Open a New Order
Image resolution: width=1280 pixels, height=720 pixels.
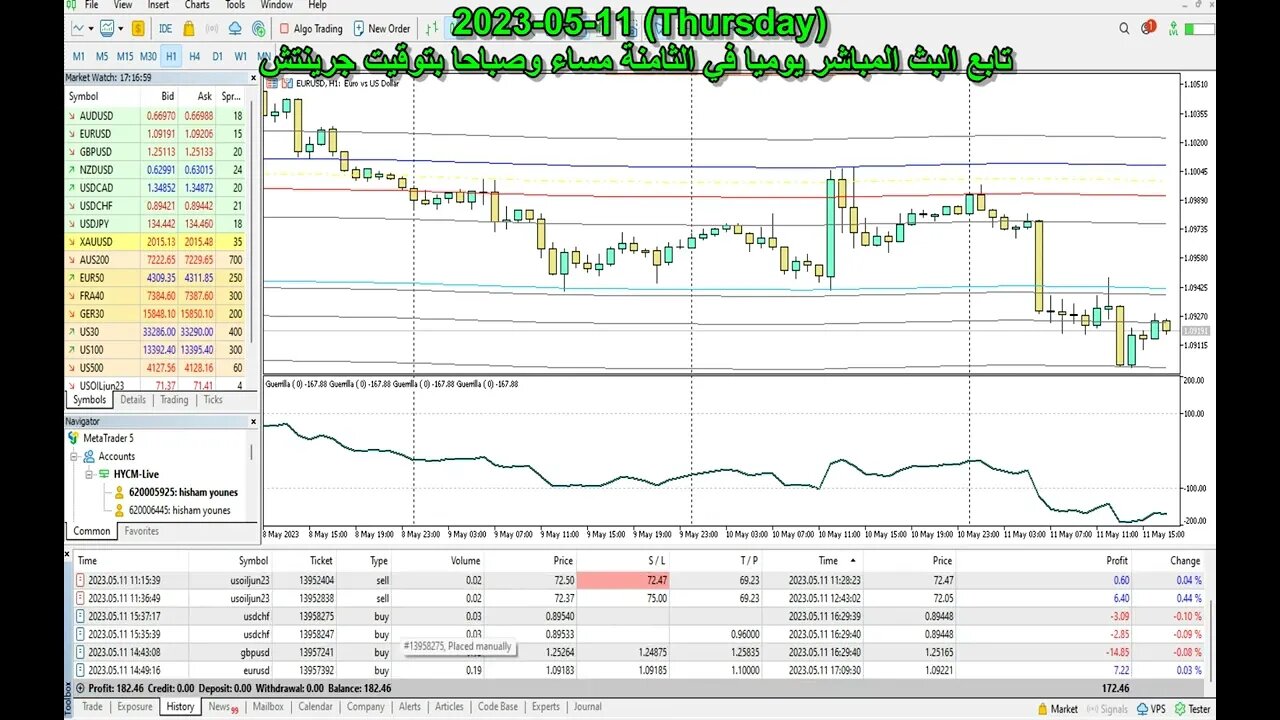coord(382,29)
